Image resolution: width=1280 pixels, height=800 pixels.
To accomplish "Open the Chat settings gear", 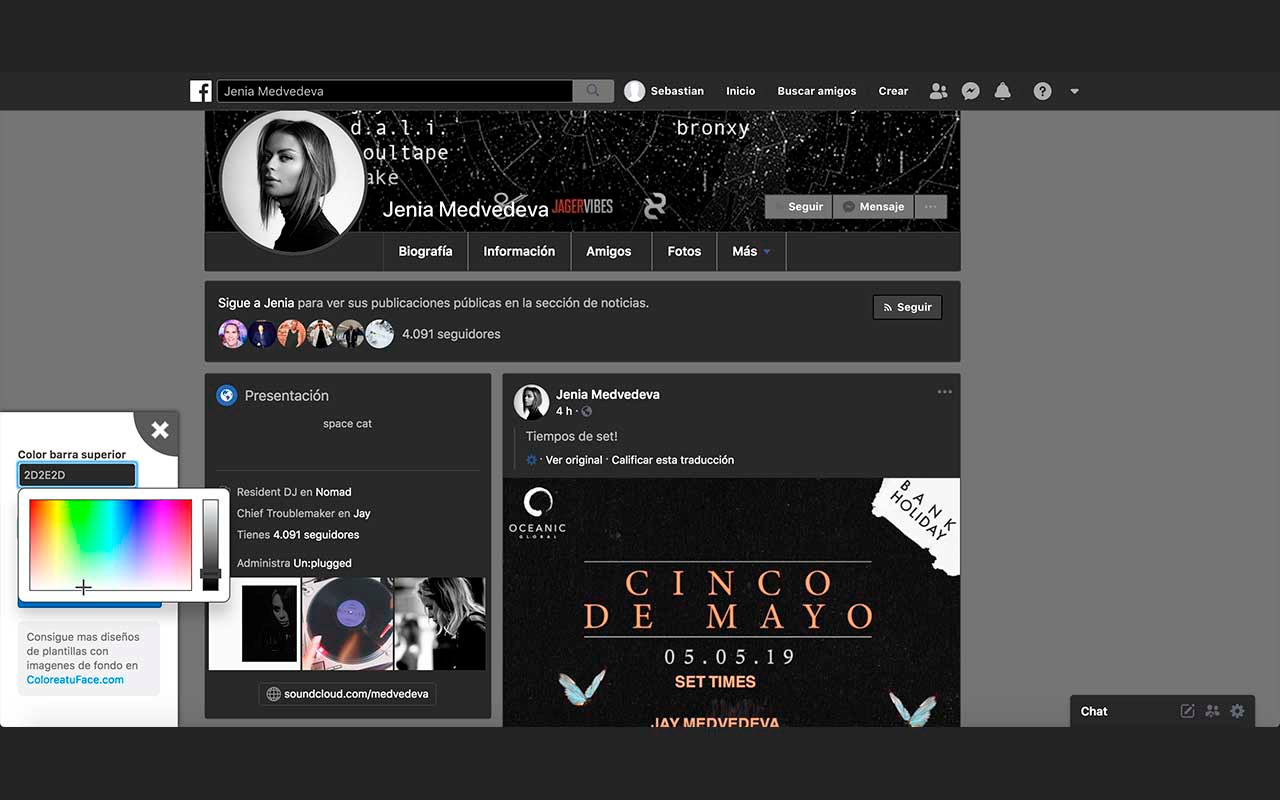I will 1237,711.
